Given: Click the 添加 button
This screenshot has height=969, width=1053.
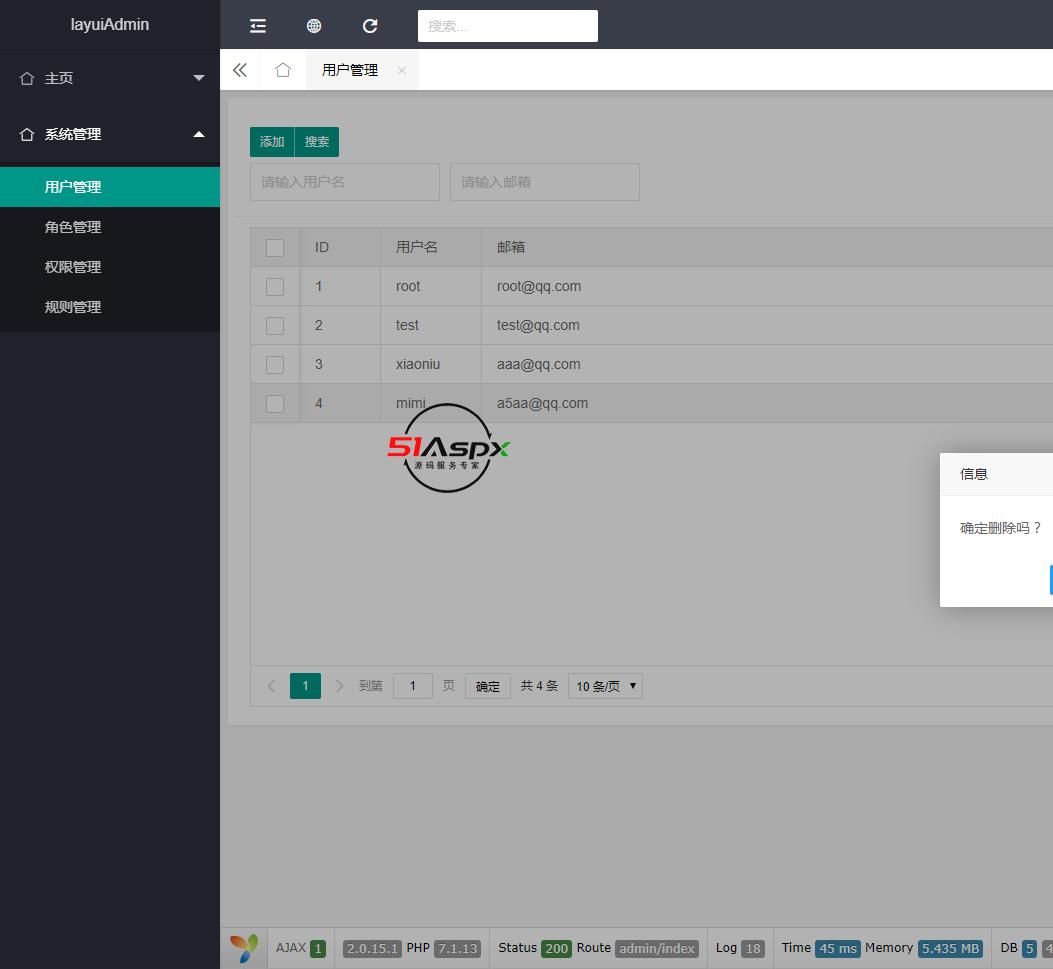Looking at the screenshot, I should pos(272,142).
